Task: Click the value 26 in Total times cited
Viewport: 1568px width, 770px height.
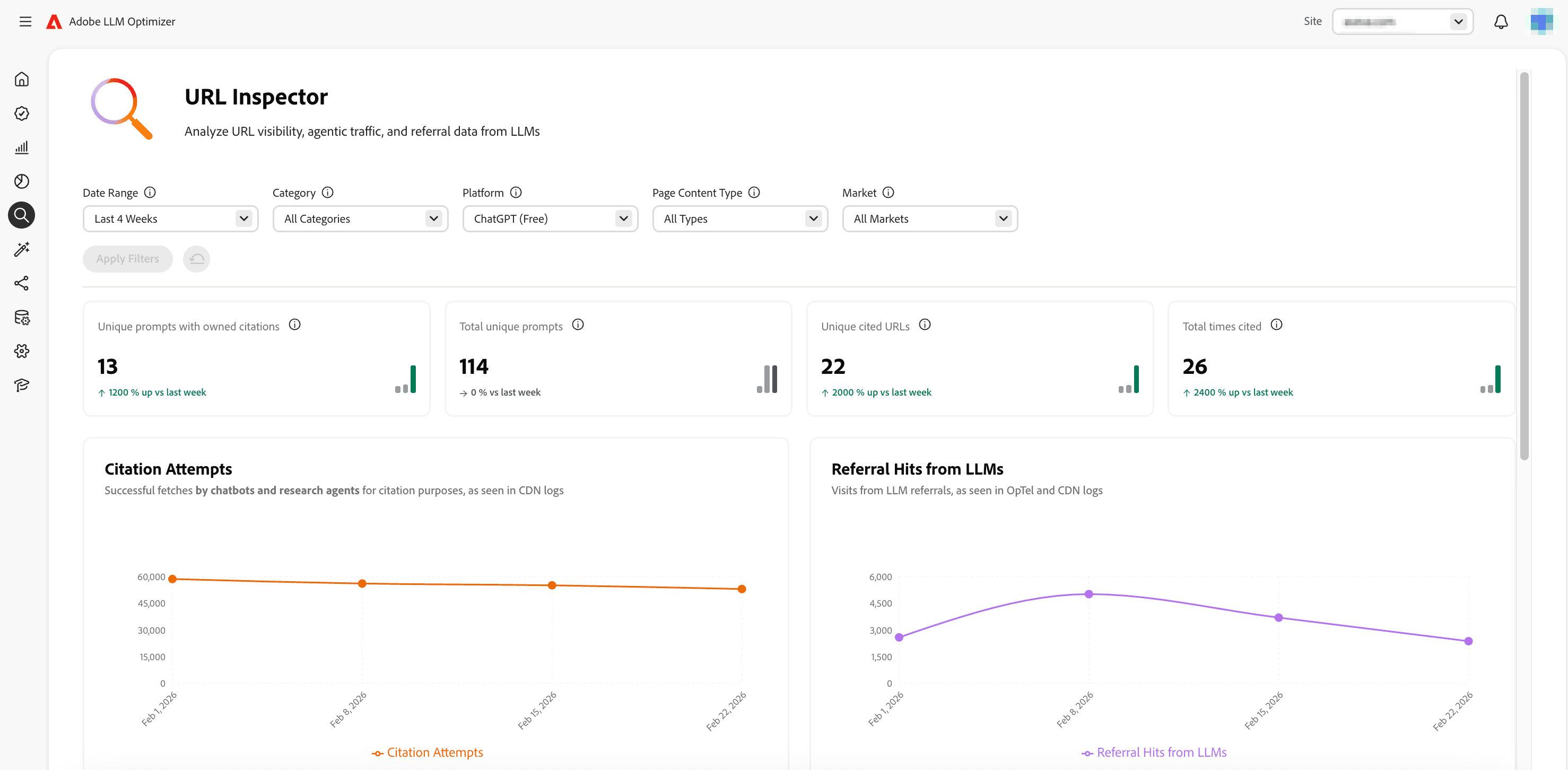Action: tap(1195, 367)
